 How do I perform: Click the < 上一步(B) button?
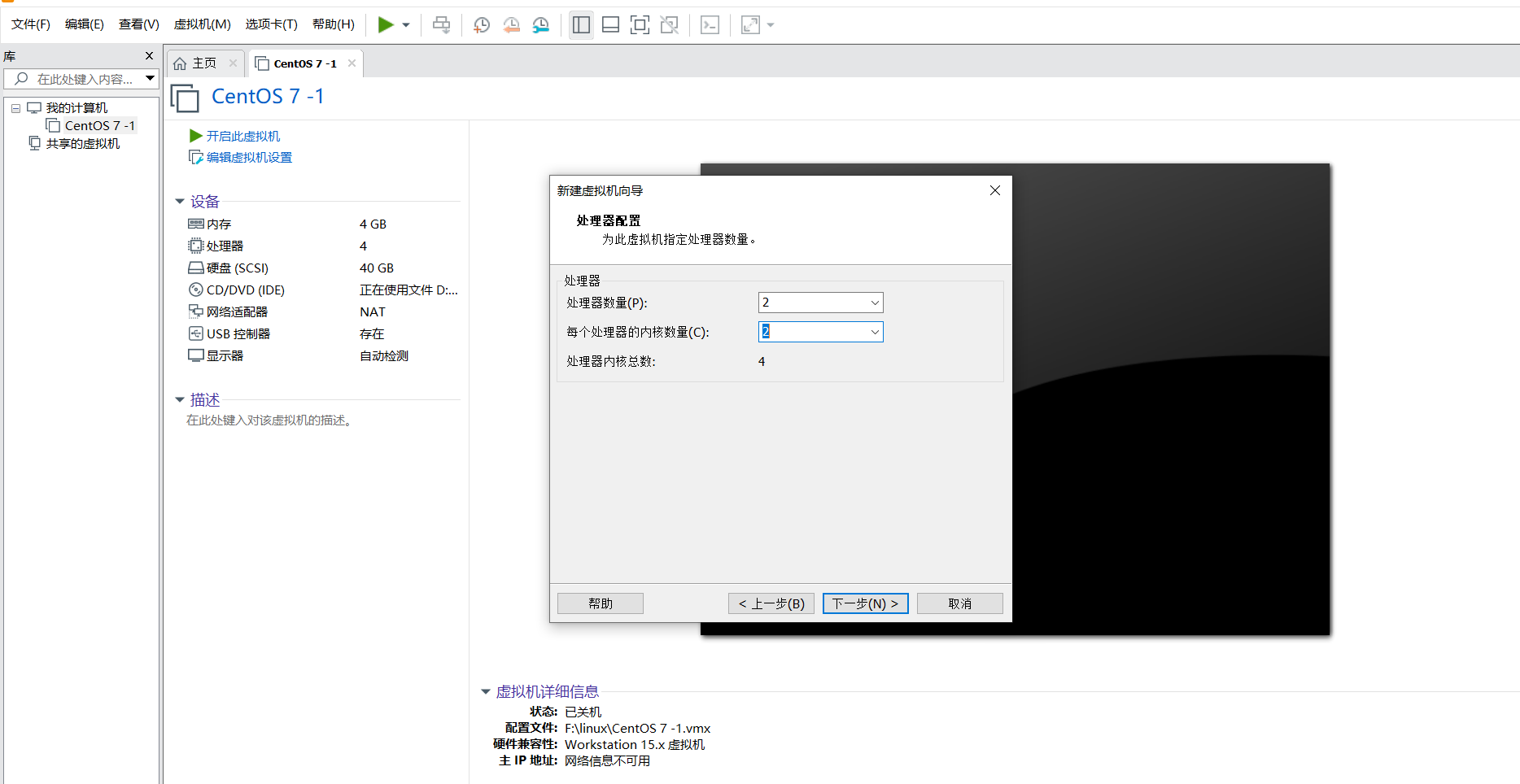click(x=771, y=603)
